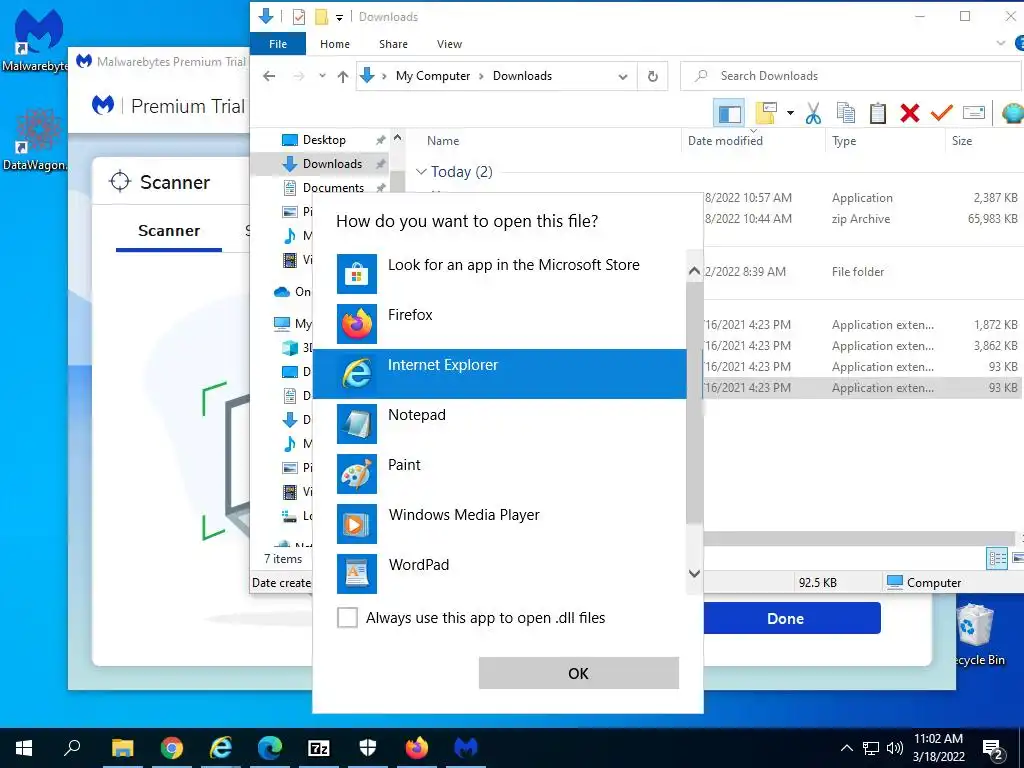Open the notification center icon
Screen dimensions: 1024x768
(x=993, y=749)
